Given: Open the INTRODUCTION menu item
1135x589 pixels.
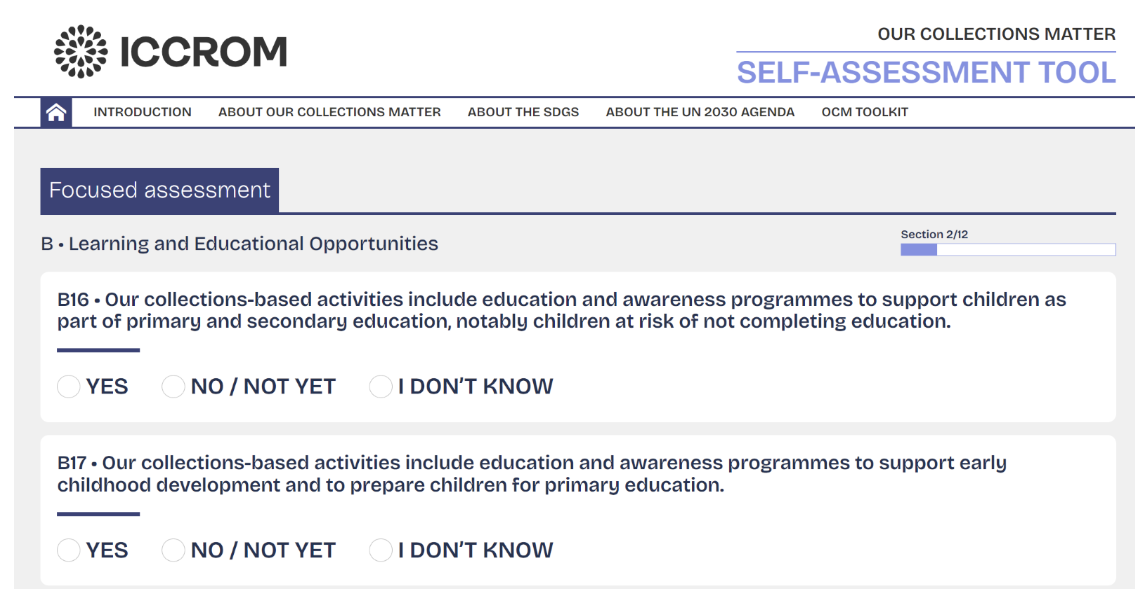Looking at the screenshot, I should [x=143, y=112].
